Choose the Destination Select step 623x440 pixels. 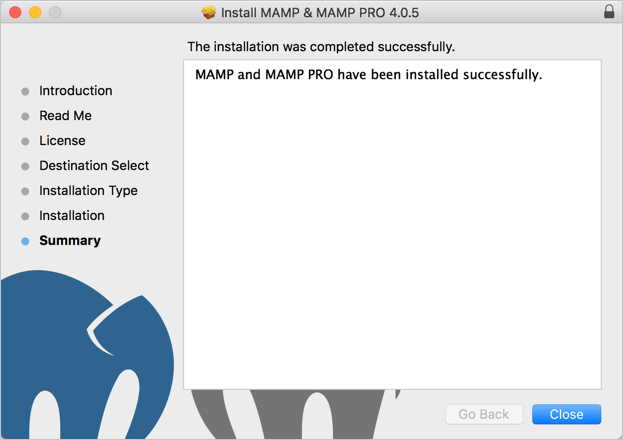tap(94, 166)
